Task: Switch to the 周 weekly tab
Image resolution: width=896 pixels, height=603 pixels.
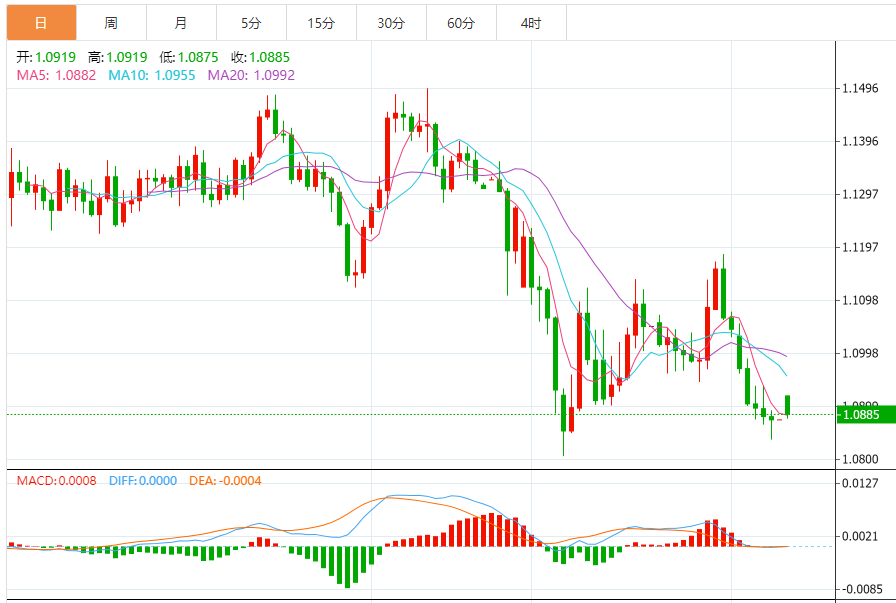Action: pos(111,23)
